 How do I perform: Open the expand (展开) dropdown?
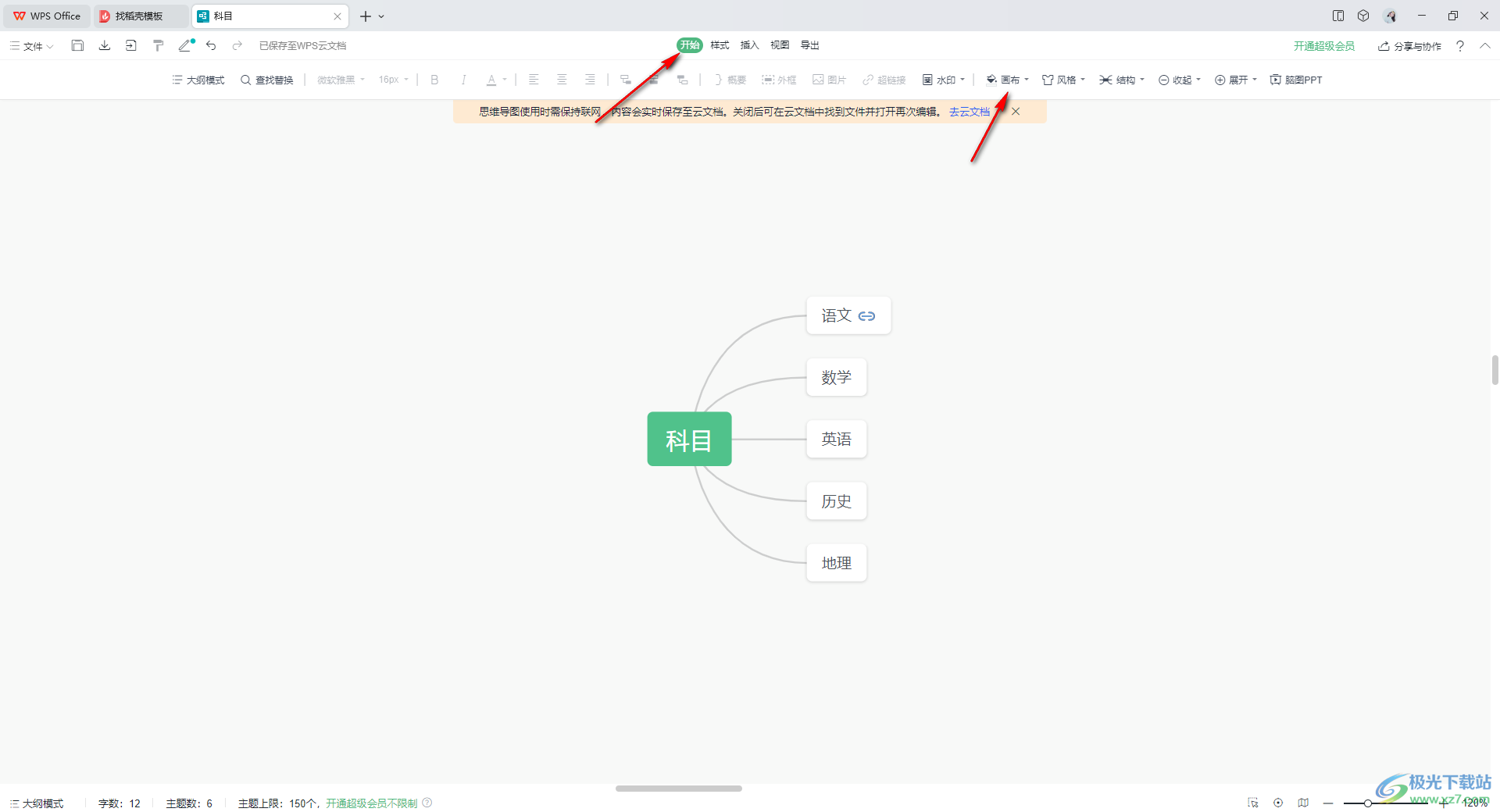(1235, 80)
